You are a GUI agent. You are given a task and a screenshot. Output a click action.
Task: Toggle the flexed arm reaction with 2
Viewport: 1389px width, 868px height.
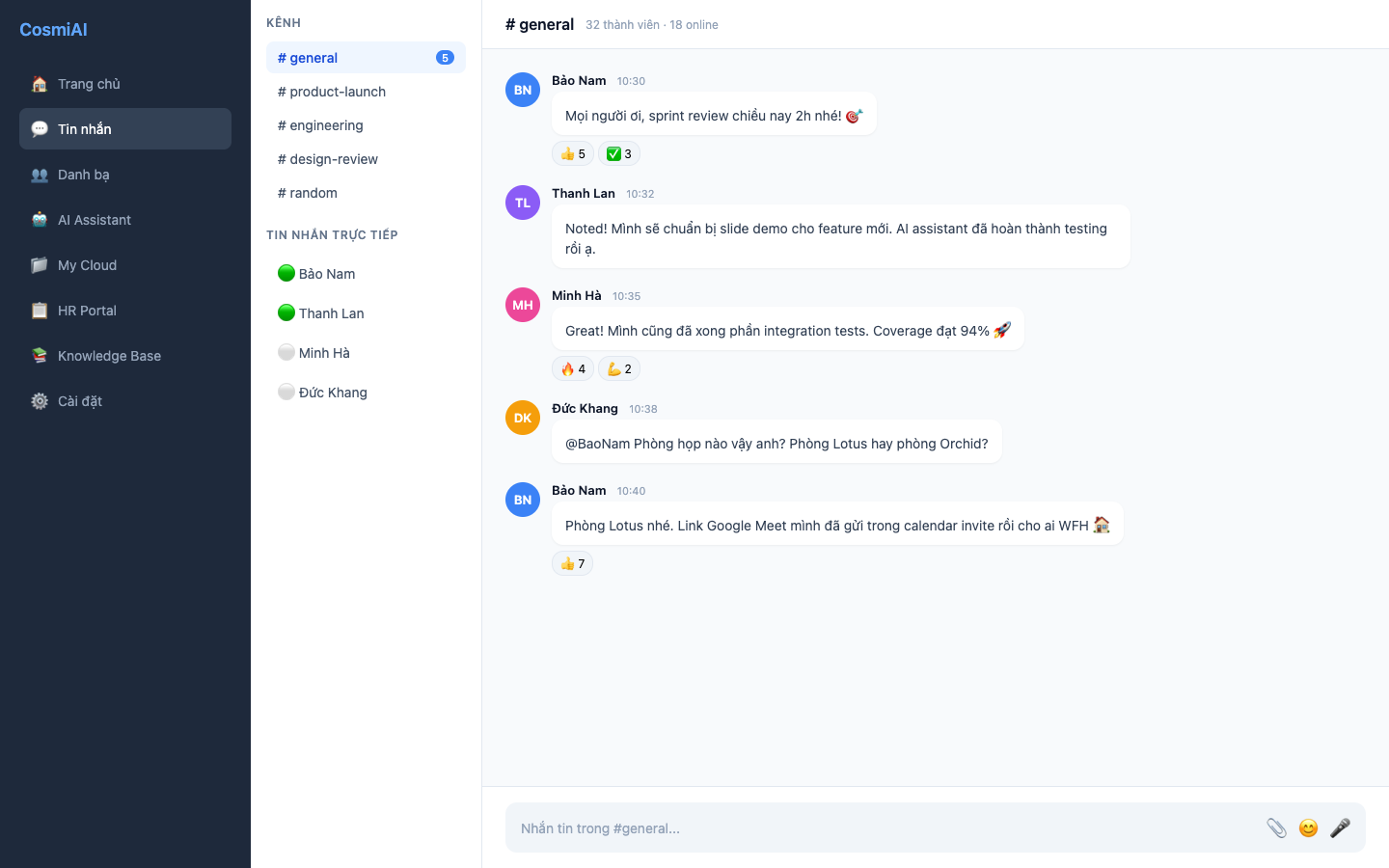click(x=619, y=368)
